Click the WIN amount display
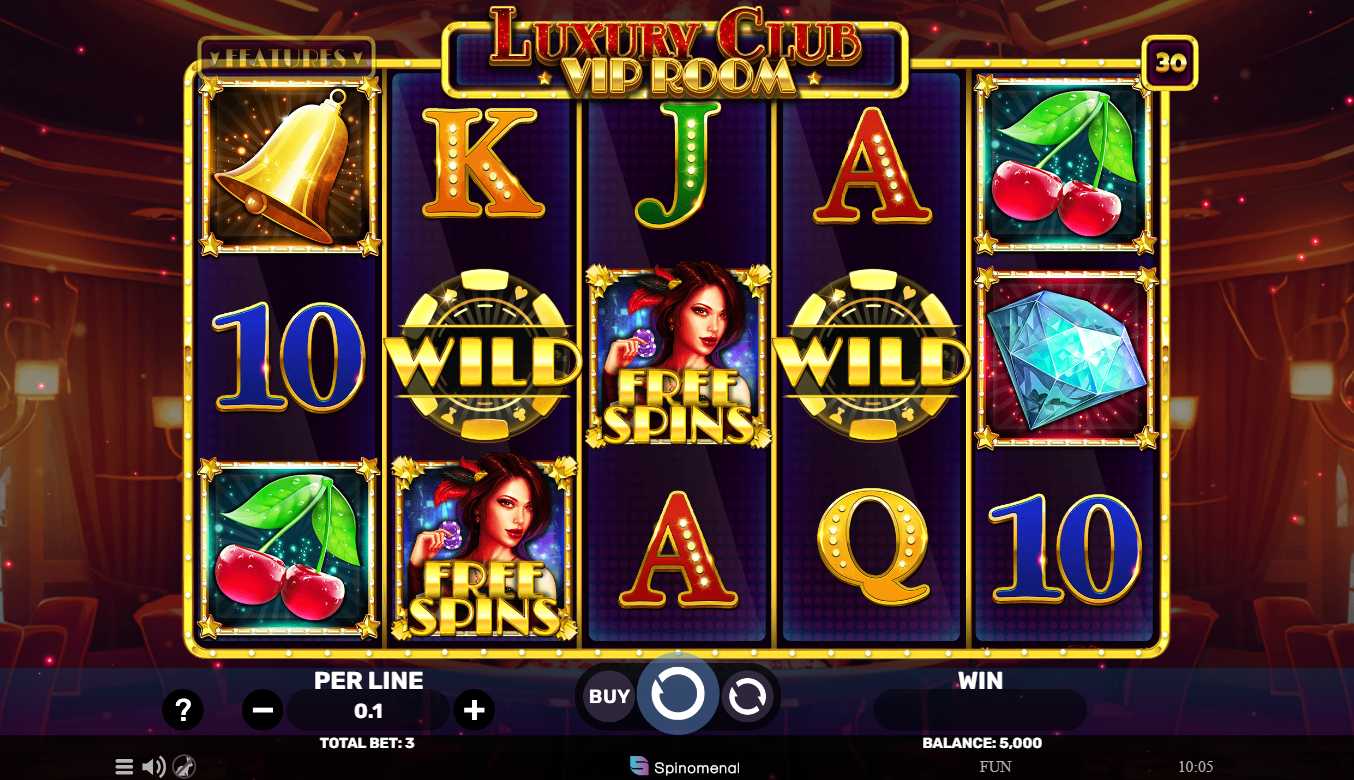 click(980, 710)
